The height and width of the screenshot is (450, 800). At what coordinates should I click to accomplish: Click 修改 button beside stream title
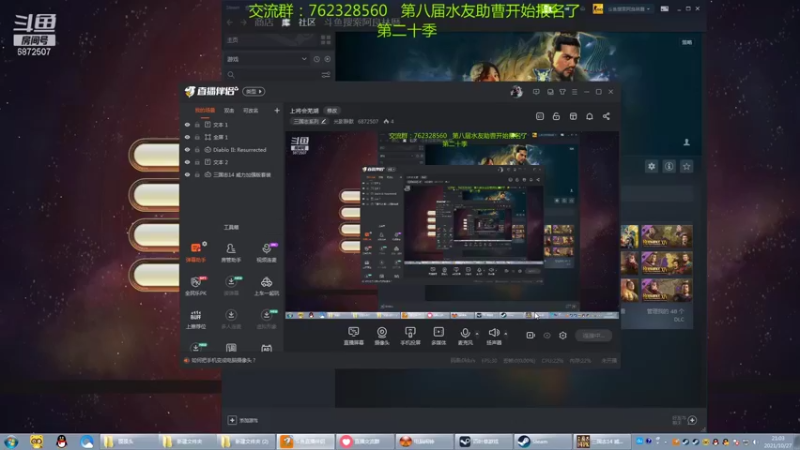point(332,111)
